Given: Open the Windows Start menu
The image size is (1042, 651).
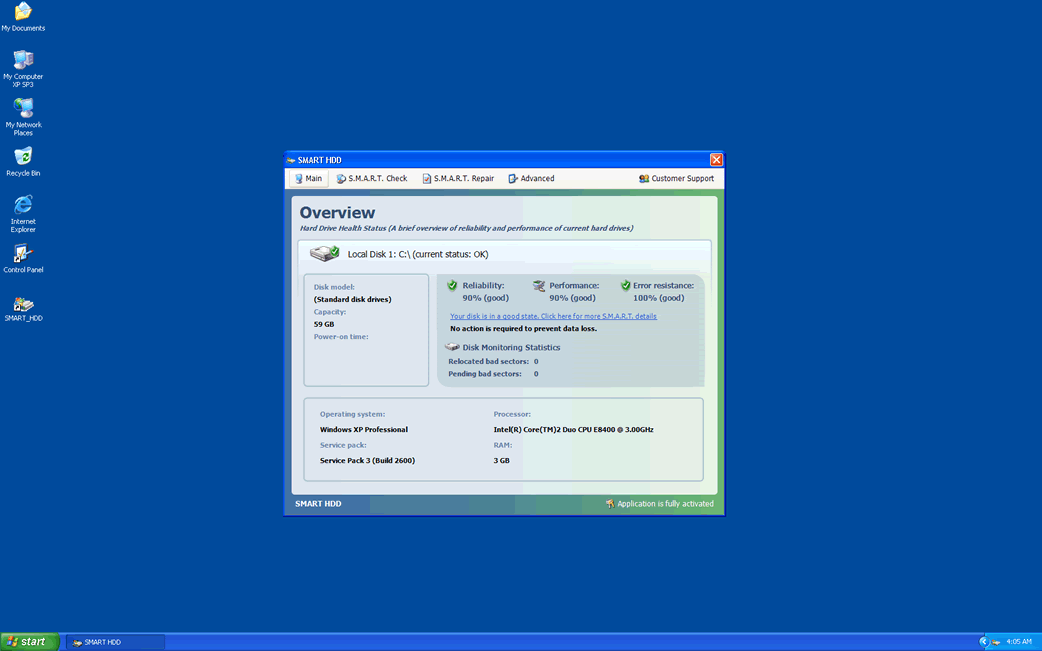Looking at the screenshot, I should pos(30,642).
